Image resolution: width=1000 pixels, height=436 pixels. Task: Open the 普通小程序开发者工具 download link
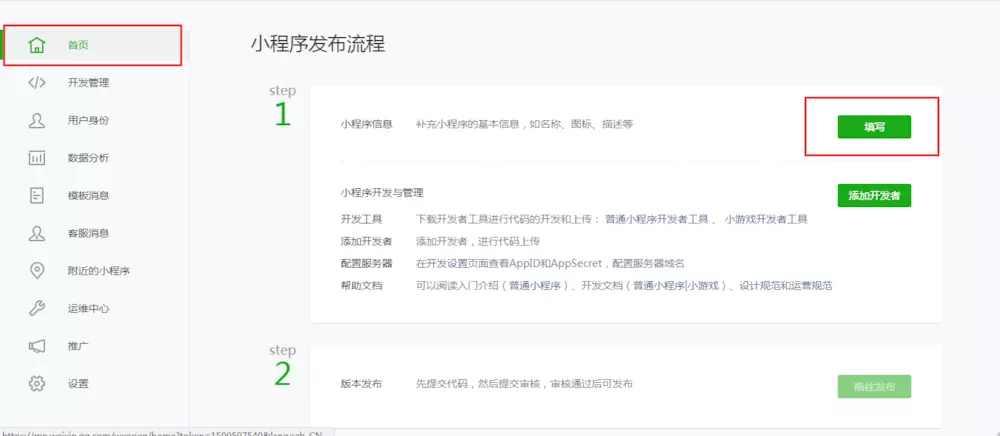pyautogui.click(x=656, y=219)
